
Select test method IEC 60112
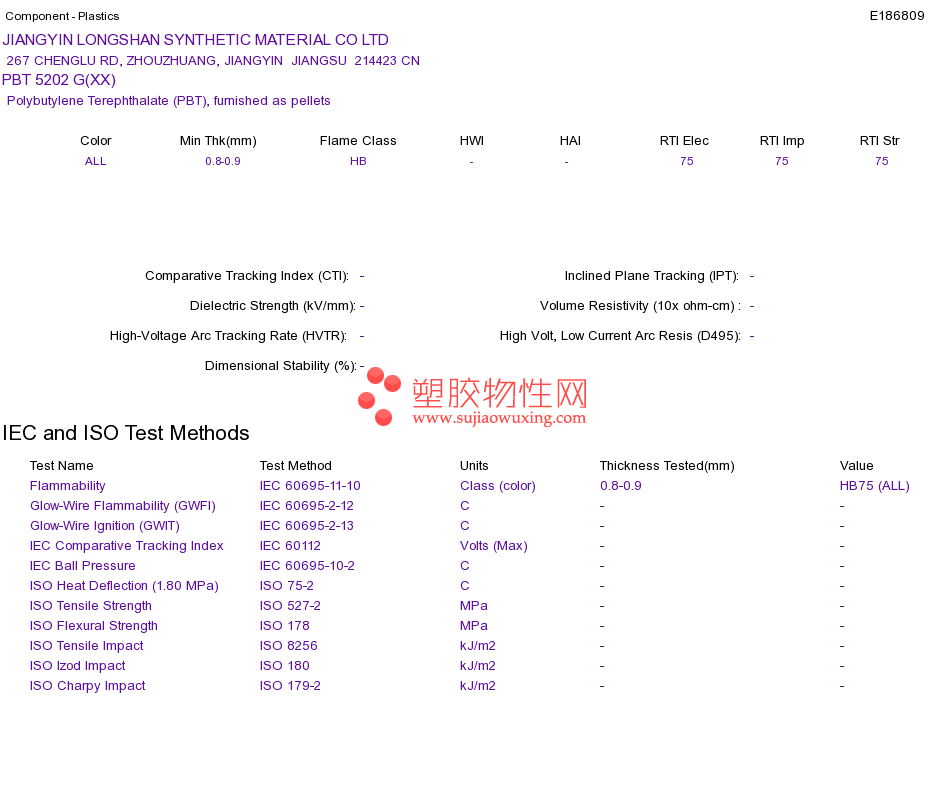[x=290, y=545]
